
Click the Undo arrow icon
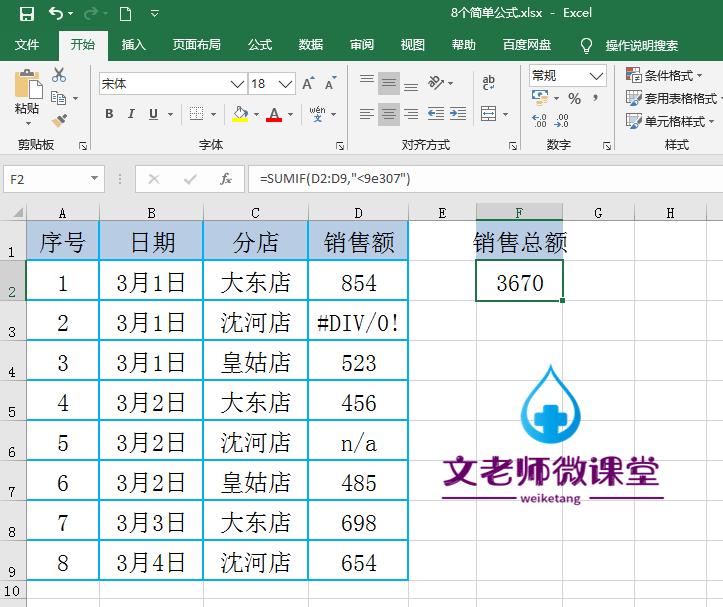tap(56, 14)
